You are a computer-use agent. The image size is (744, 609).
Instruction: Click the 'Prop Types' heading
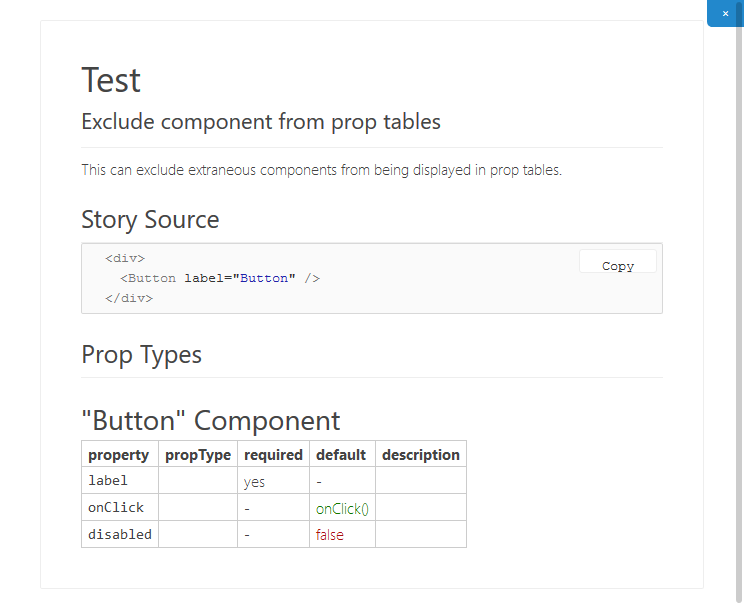[x=141, y=355]
